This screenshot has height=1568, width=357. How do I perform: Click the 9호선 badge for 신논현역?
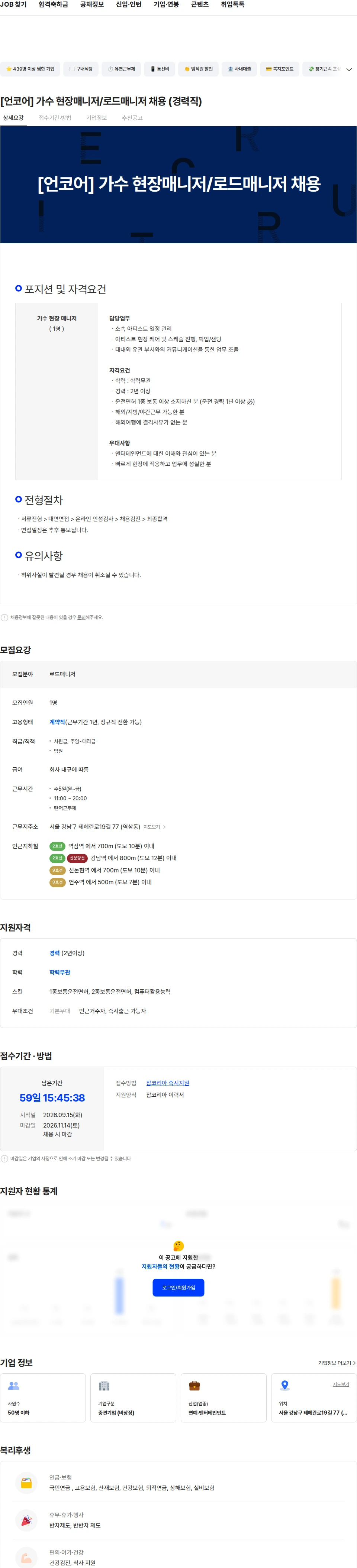57,871
